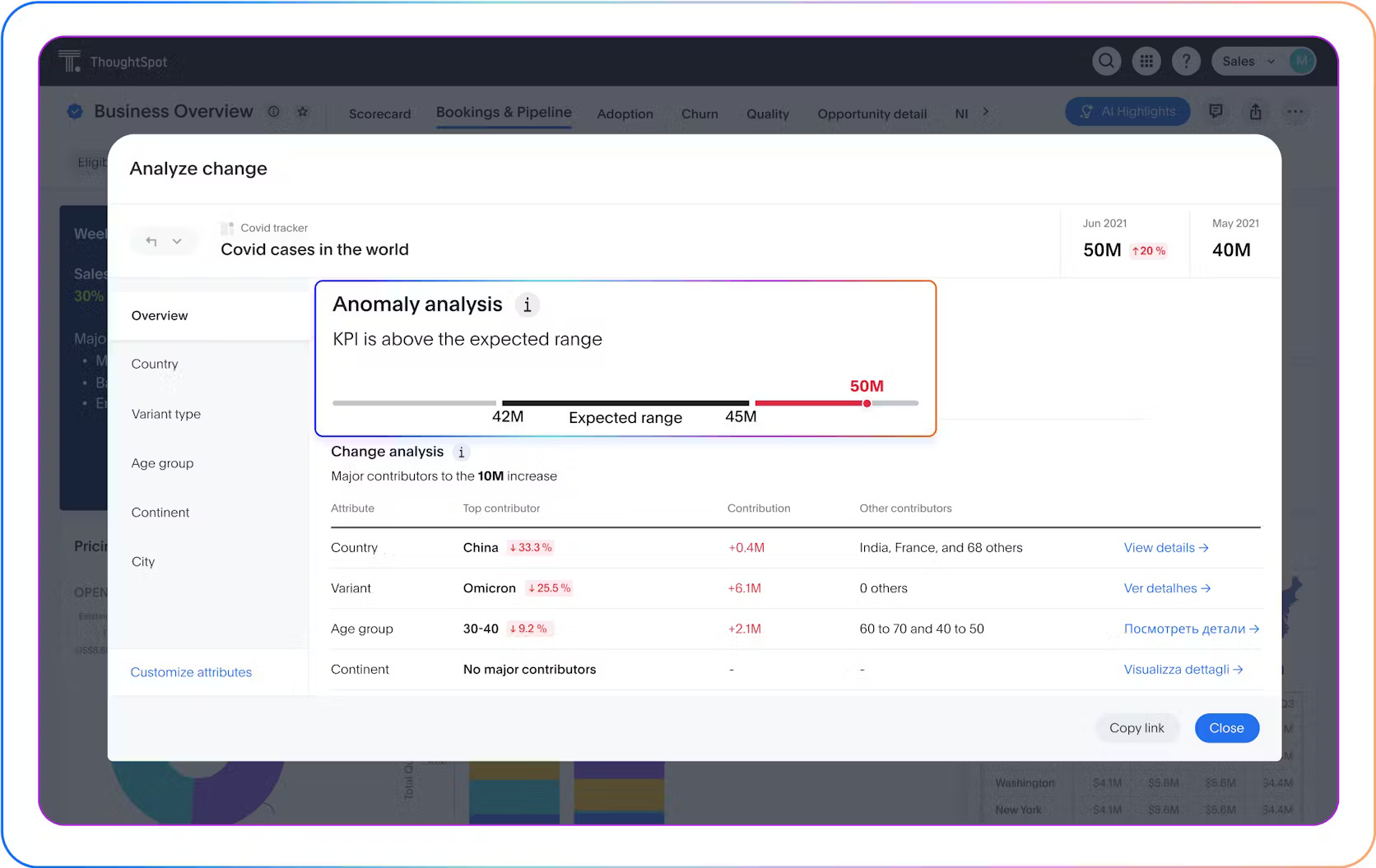Image resolution: width=1376 pixels, height=868 pixels.
Task: Click the 33.3% decrease badge
Action: [531, 548]
